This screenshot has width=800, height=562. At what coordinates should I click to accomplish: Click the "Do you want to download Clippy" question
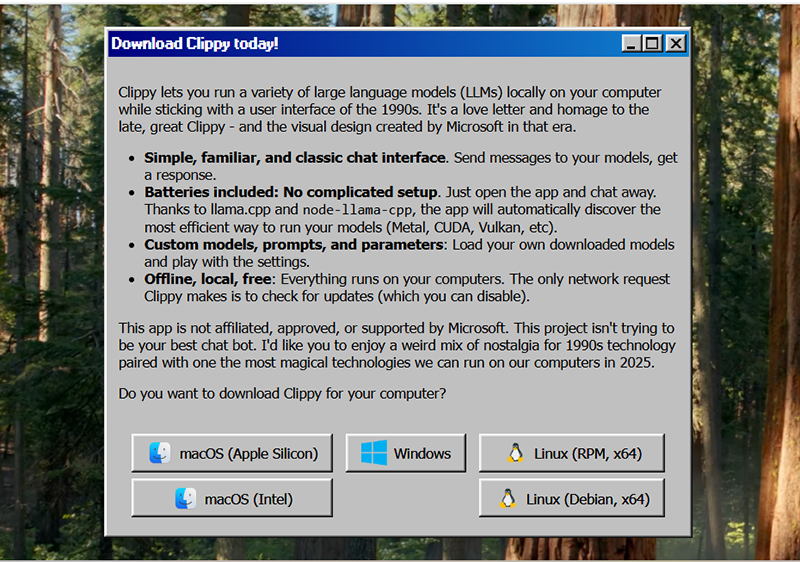point(282,393)
